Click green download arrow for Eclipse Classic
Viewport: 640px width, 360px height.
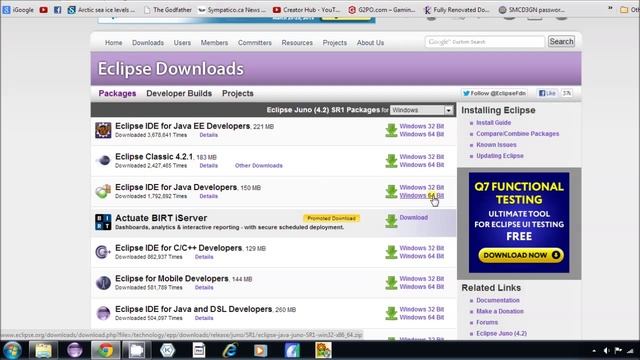coord(391,161)
